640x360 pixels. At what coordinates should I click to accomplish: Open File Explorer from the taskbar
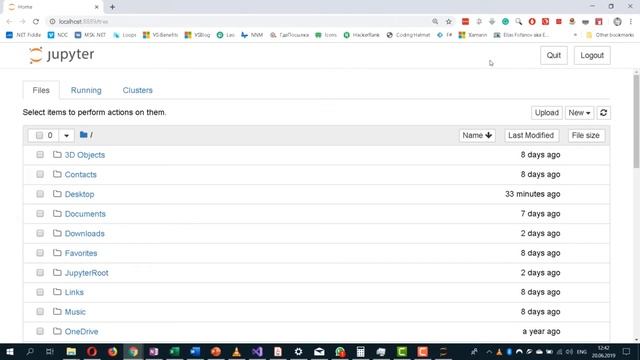click(x=71, y=351)
